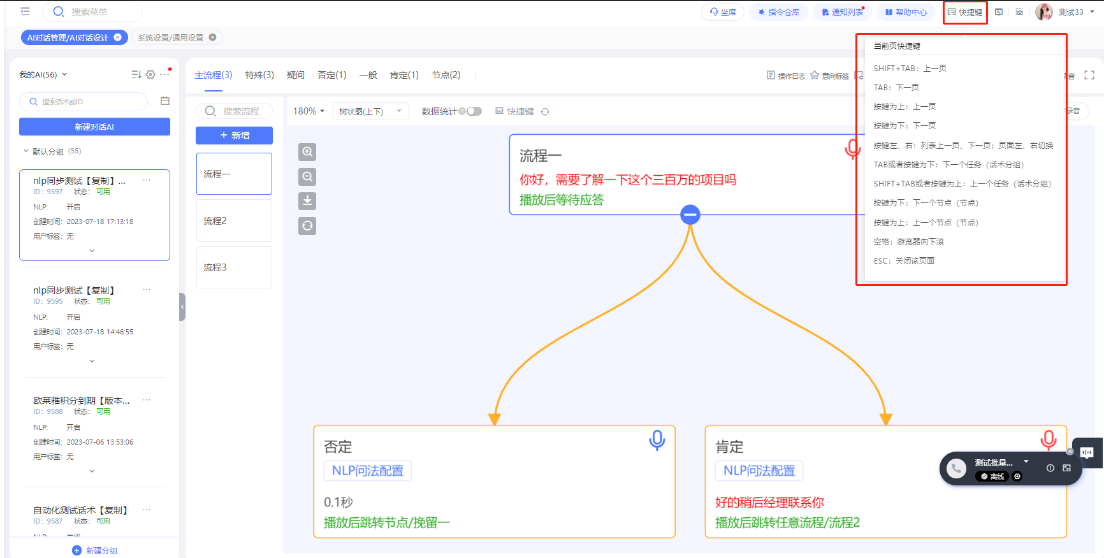
Task: Click the 新建对话AI button
Action: click(x=94, y=127)
